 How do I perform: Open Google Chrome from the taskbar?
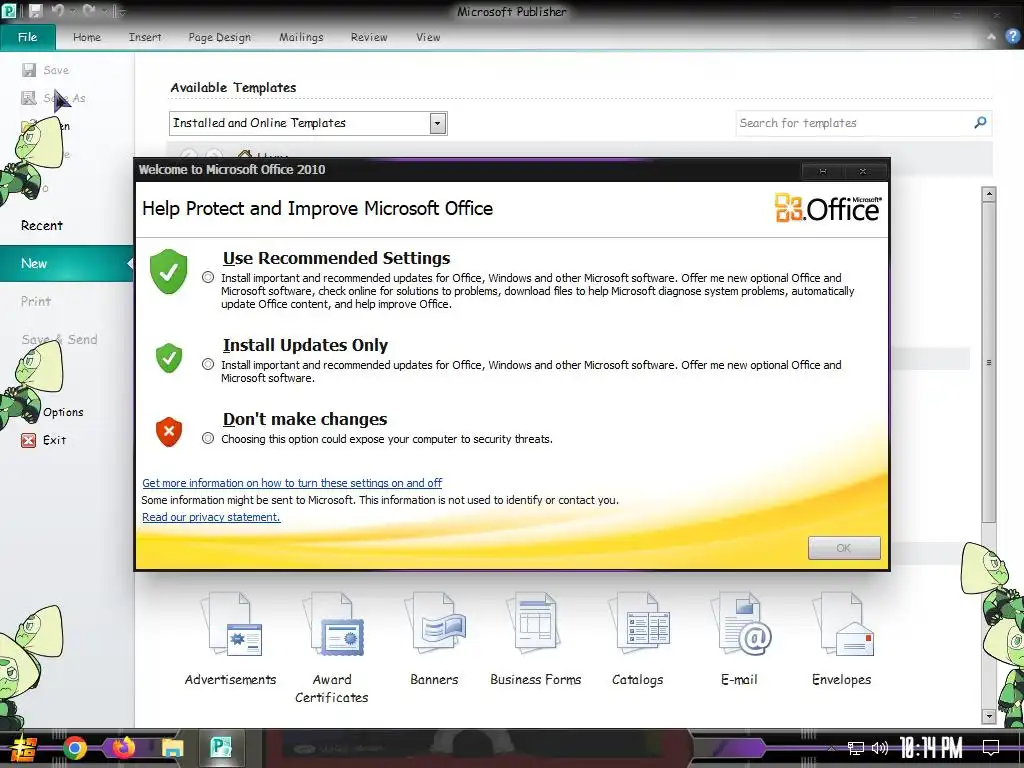[74, 748]
